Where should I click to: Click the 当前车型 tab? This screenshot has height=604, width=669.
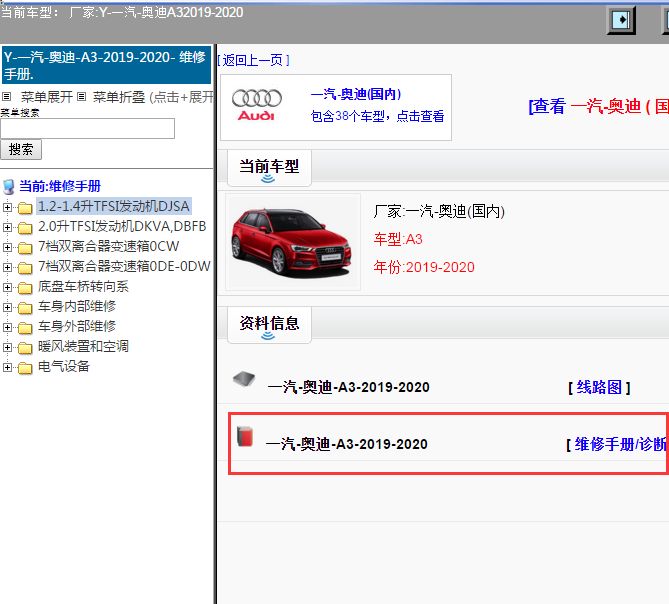[269, 168]
